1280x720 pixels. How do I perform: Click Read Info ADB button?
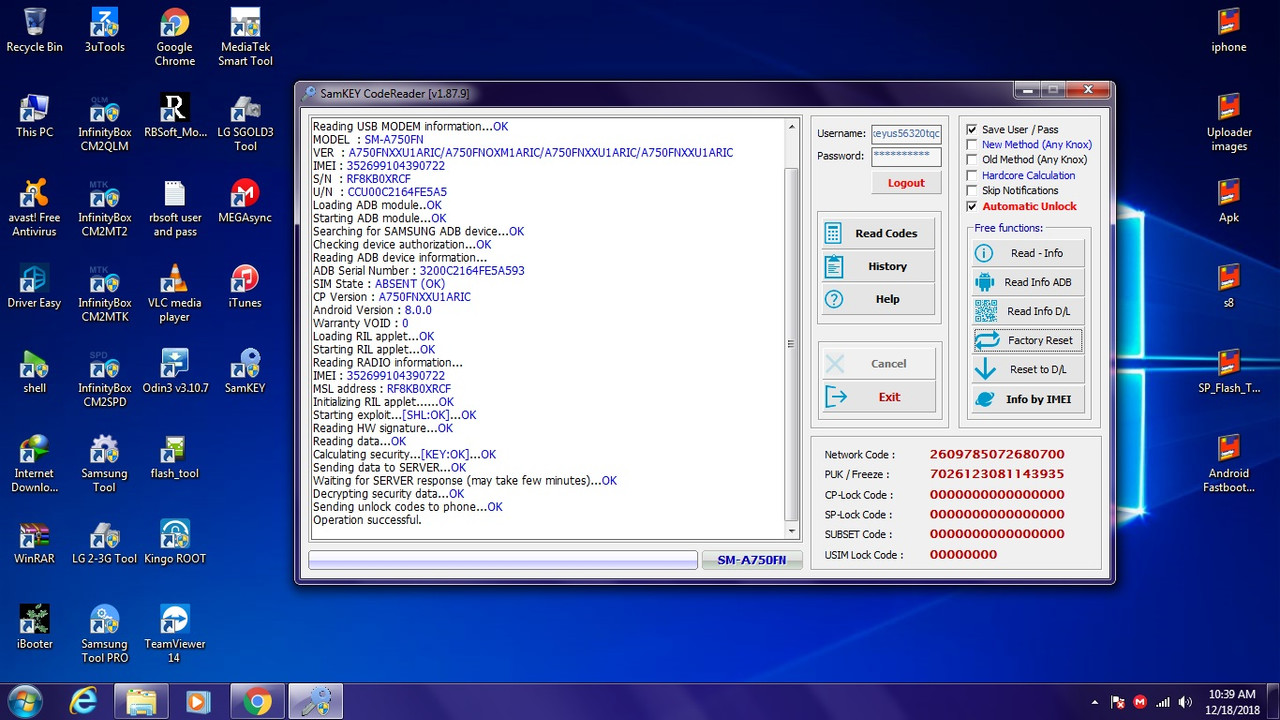pyautogui.click(x=1028, y=282)
